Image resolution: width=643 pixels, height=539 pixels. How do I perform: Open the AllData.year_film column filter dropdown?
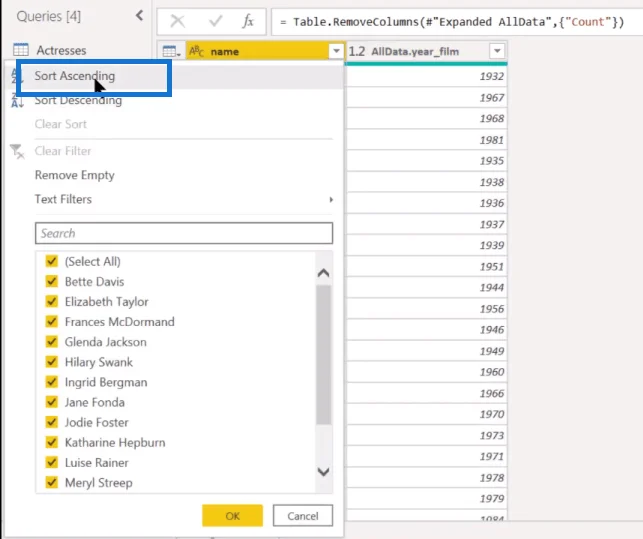[497, 51]
